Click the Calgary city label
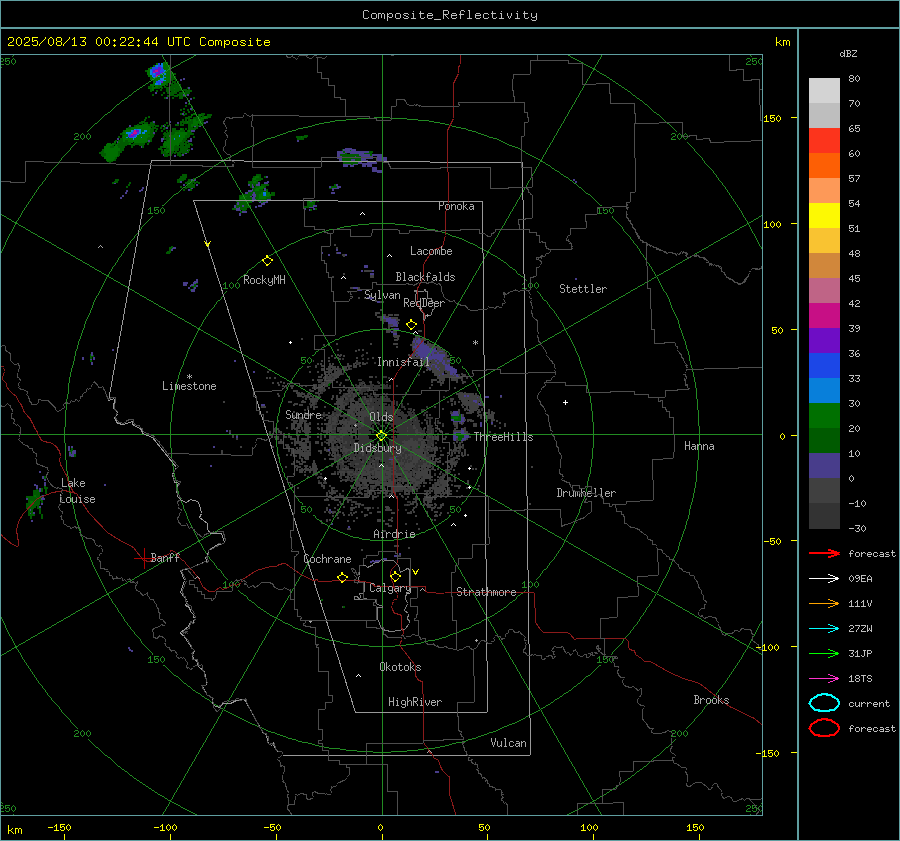This screenshot has width=900, height=841. [390, 588]
